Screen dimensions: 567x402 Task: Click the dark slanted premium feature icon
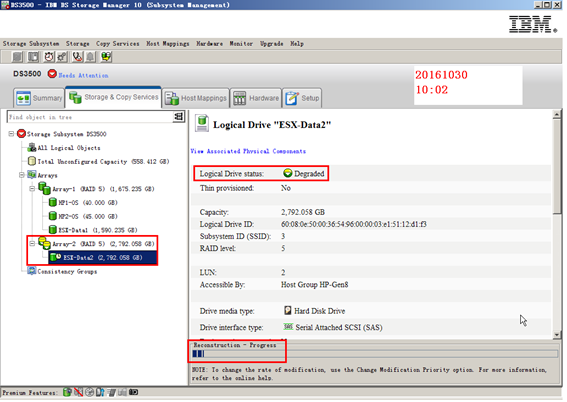111,392
